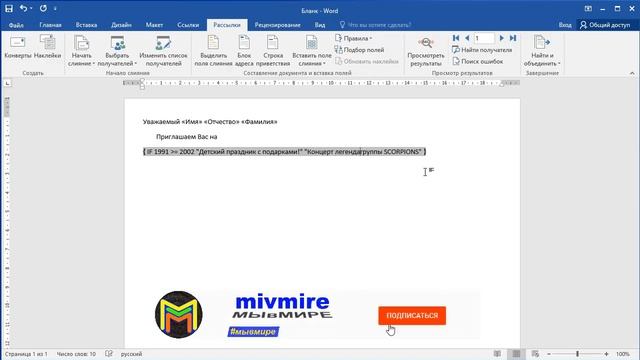Click the «Фамилия» merge field in document

[x=259, y=122]
